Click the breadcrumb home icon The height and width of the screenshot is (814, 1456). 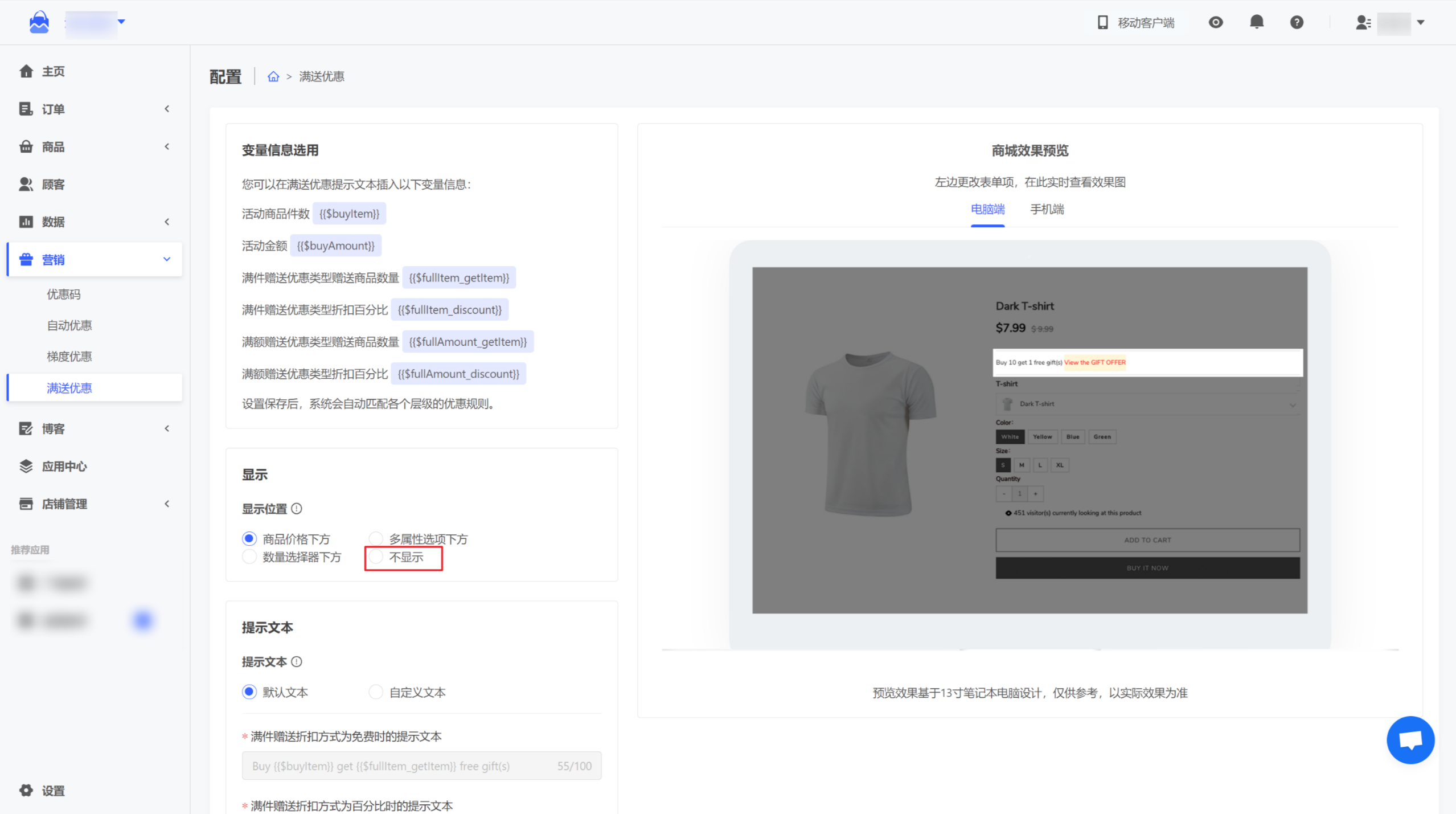click(273, 76)
